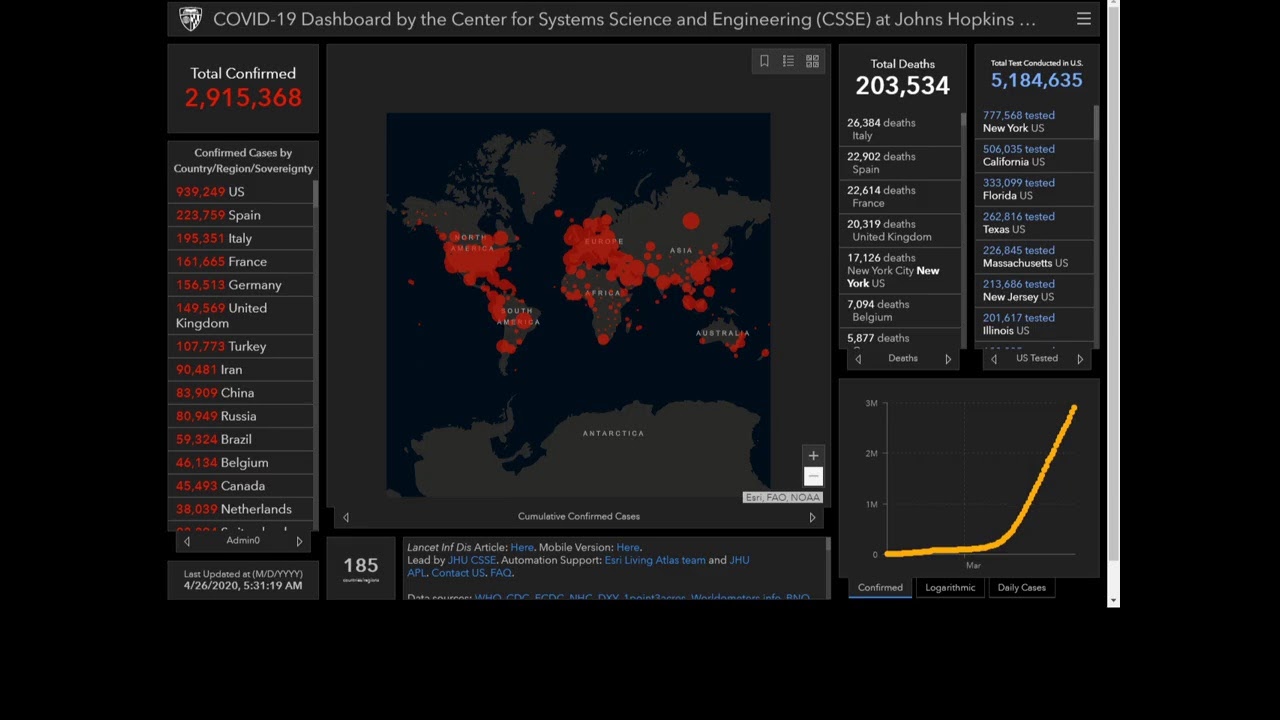
Task: Select China with 83,909 confirmed cases
Action: click(240, 393)
